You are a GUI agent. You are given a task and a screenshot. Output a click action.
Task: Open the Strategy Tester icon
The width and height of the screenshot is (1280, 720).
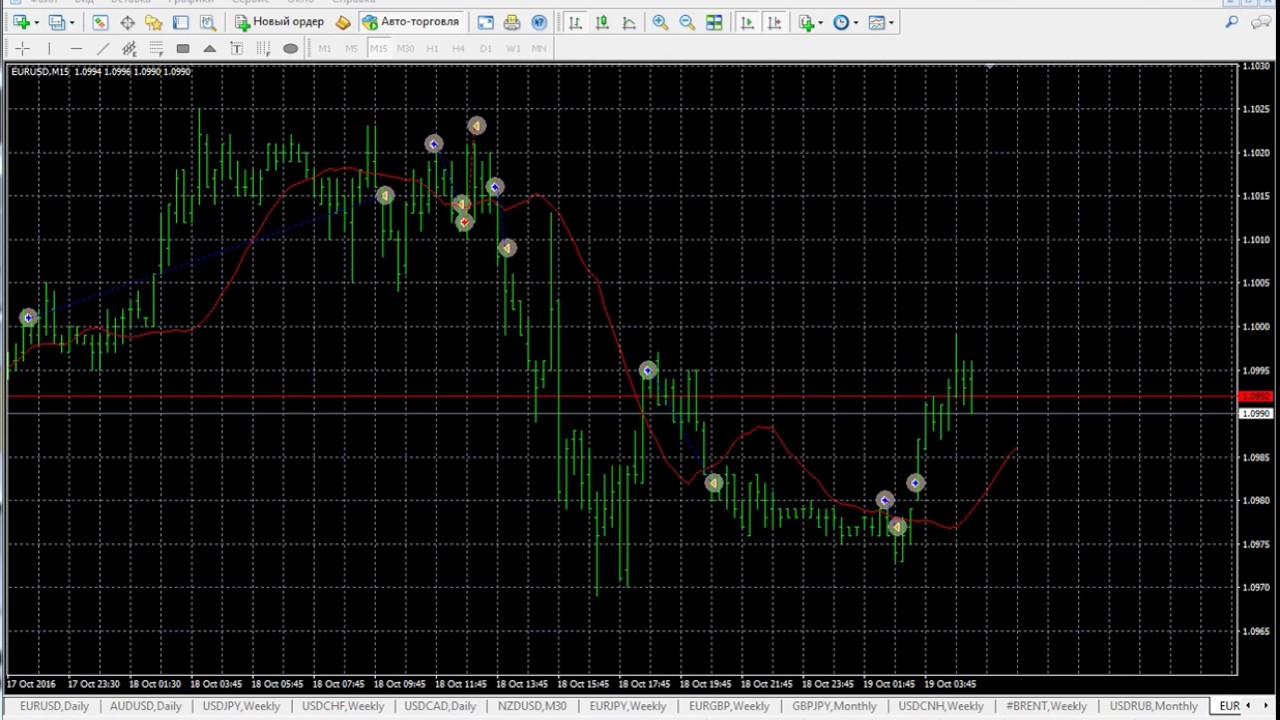point(207,22)
